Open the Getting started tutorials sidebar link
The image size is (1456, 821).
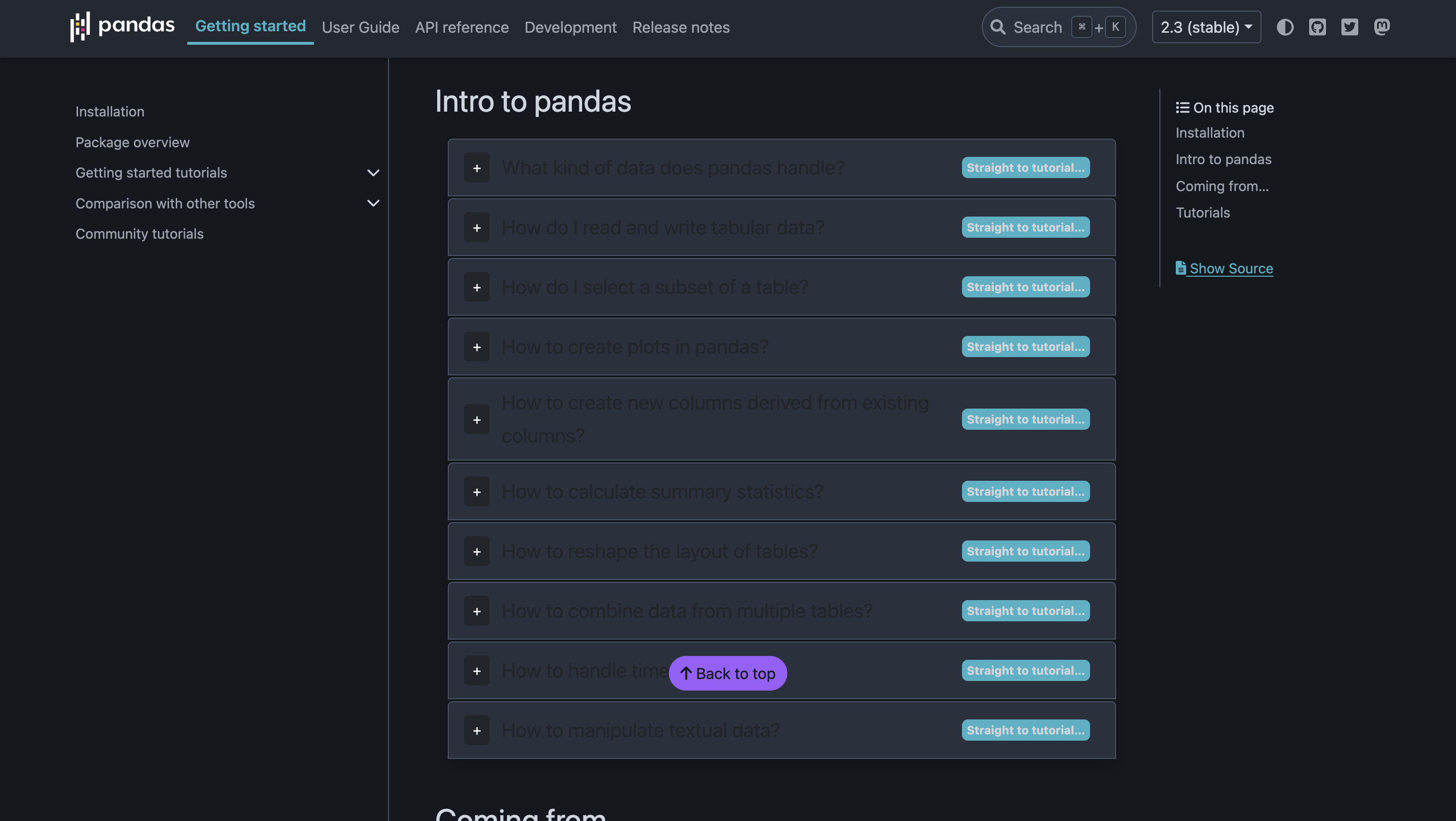click(x=151, y=172)
